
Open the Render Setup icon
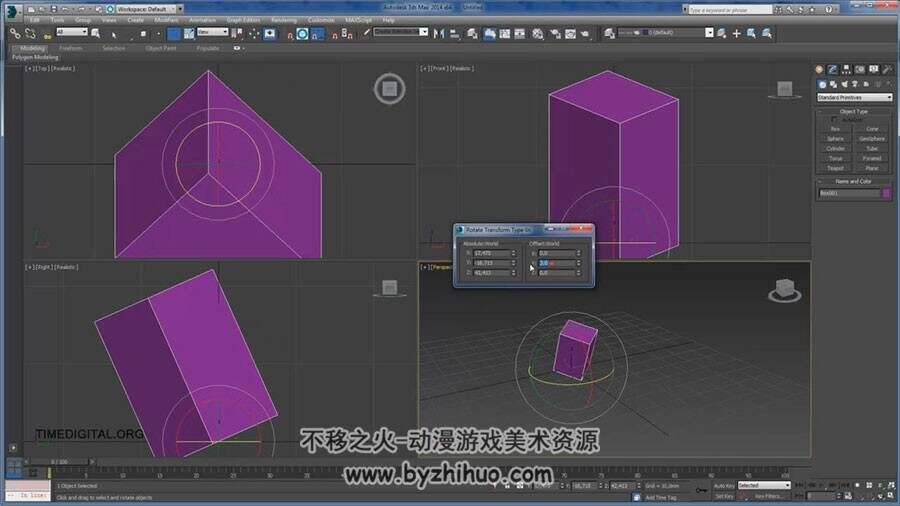tap(555, 34)
